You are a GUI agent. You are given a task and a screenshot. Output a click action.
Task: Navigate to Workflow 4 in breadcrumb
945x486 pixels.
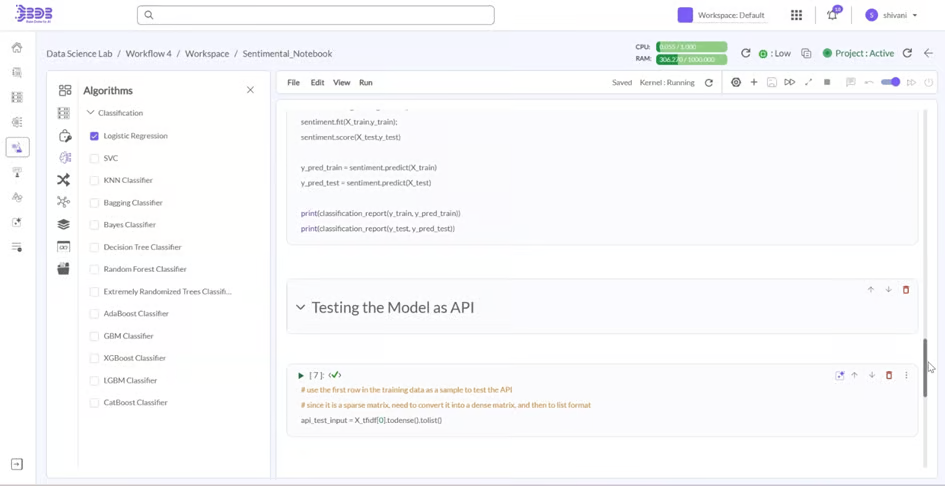coord(148,54)
